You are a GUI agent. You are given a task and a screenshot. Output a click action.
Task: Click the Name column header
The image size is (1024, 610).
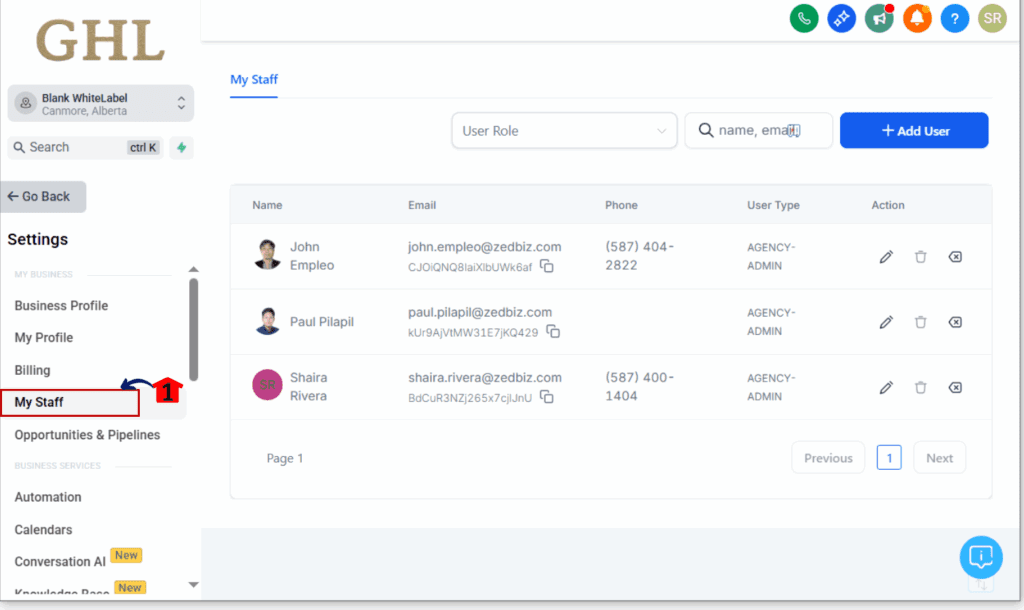tap(267, 205)
